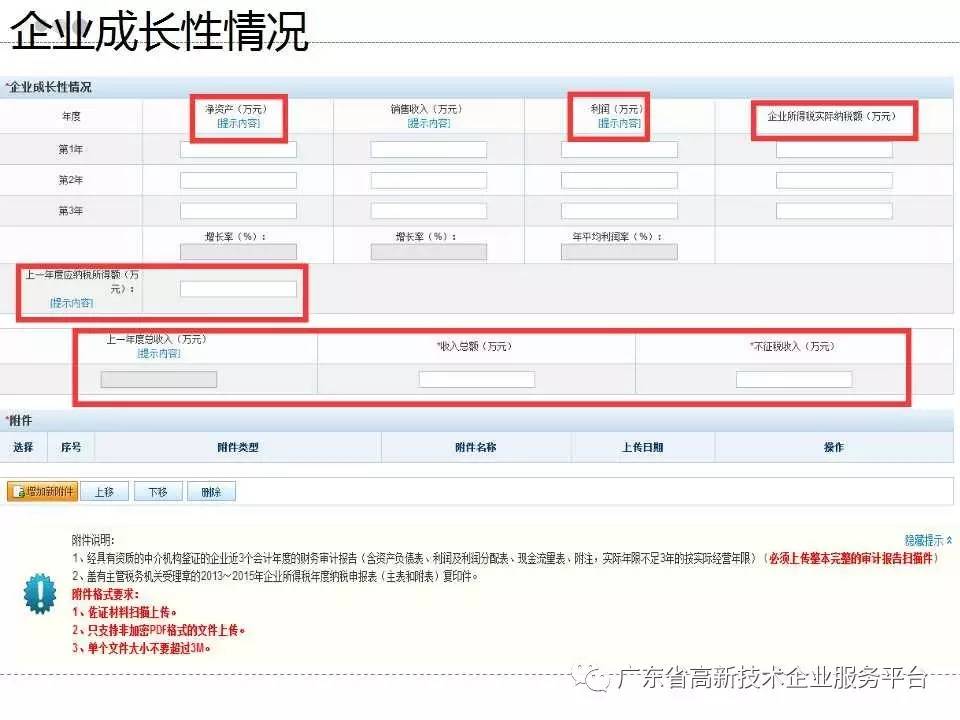
Task: Open 提示内容 link under 上一年度总收入
Action: (x=159, y=353)
